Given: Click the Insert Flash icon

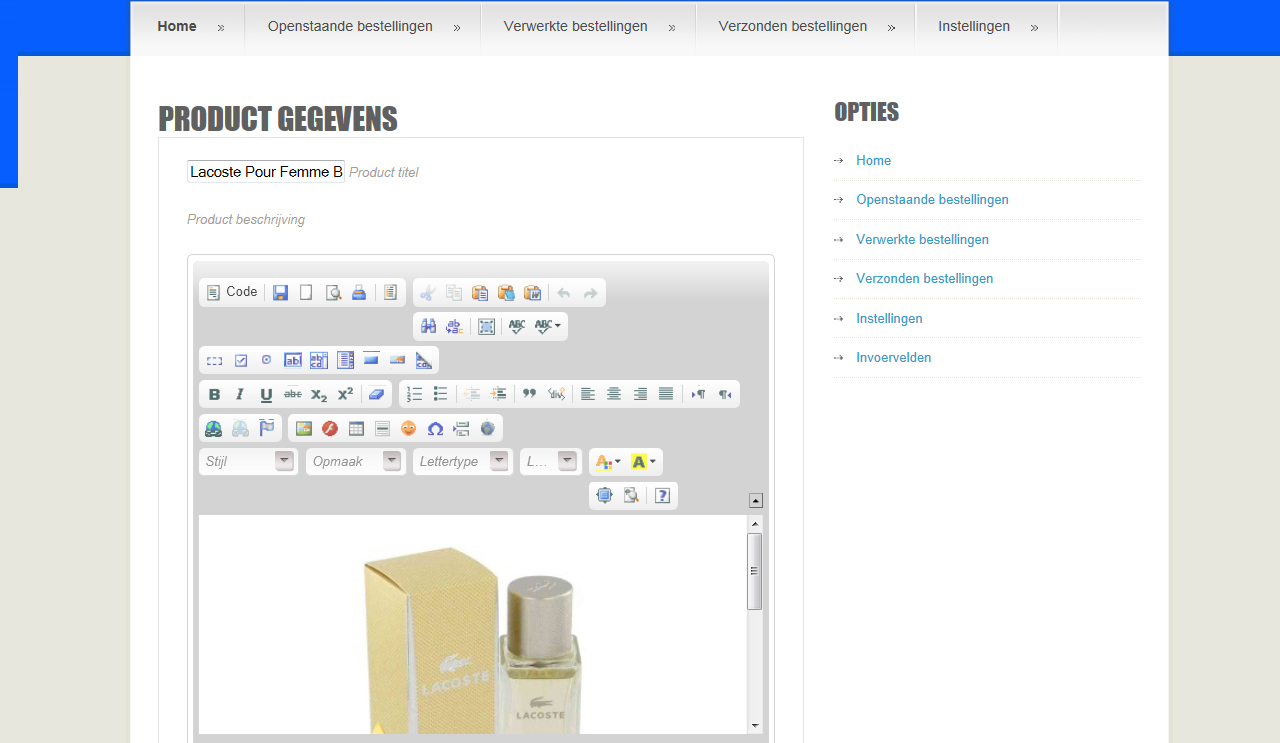Looking at the screenshot, I should pos(330,428).
